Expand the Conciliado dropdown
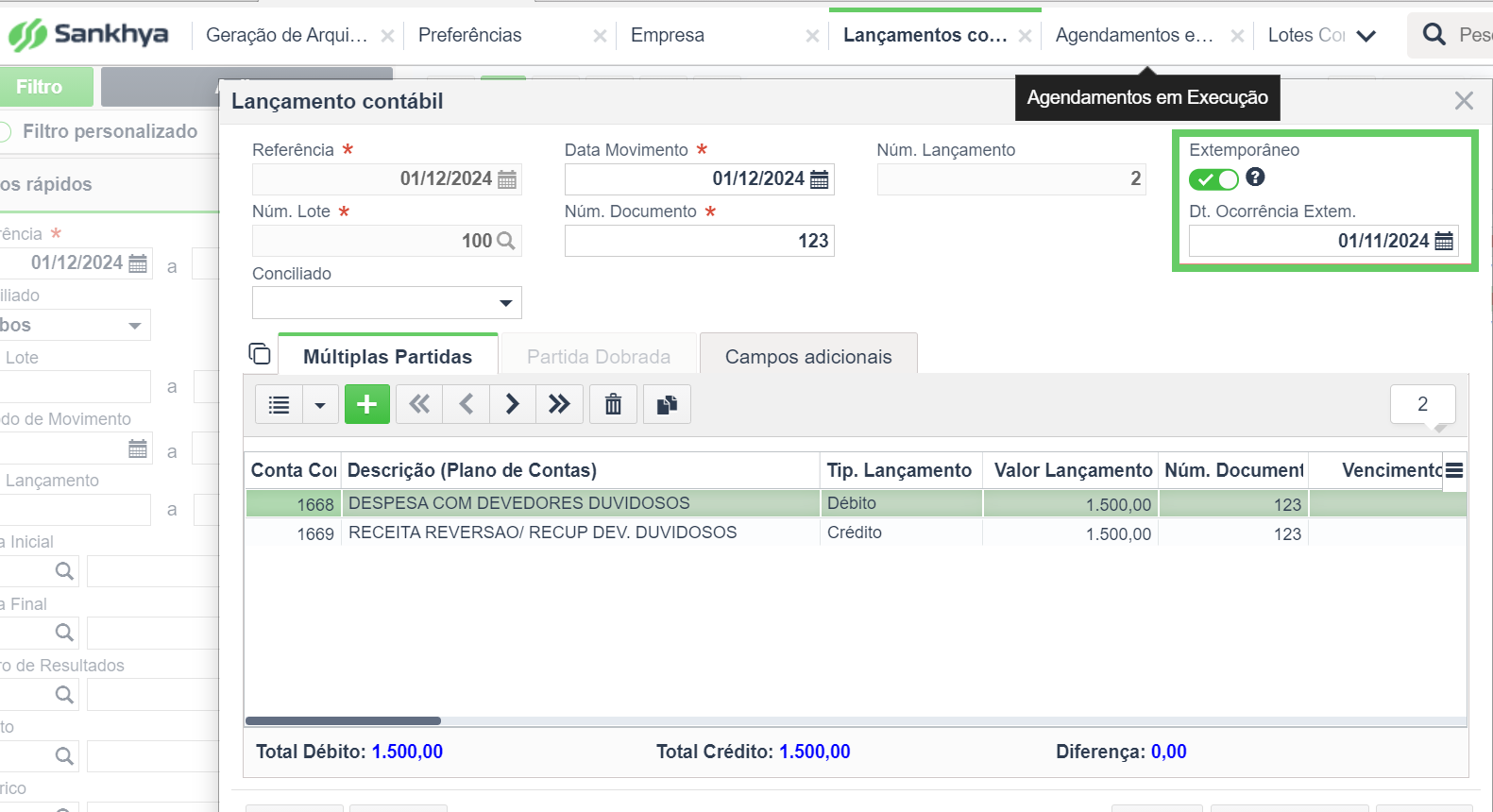Viewport: 1493px width, 812px height. (505, 303)
